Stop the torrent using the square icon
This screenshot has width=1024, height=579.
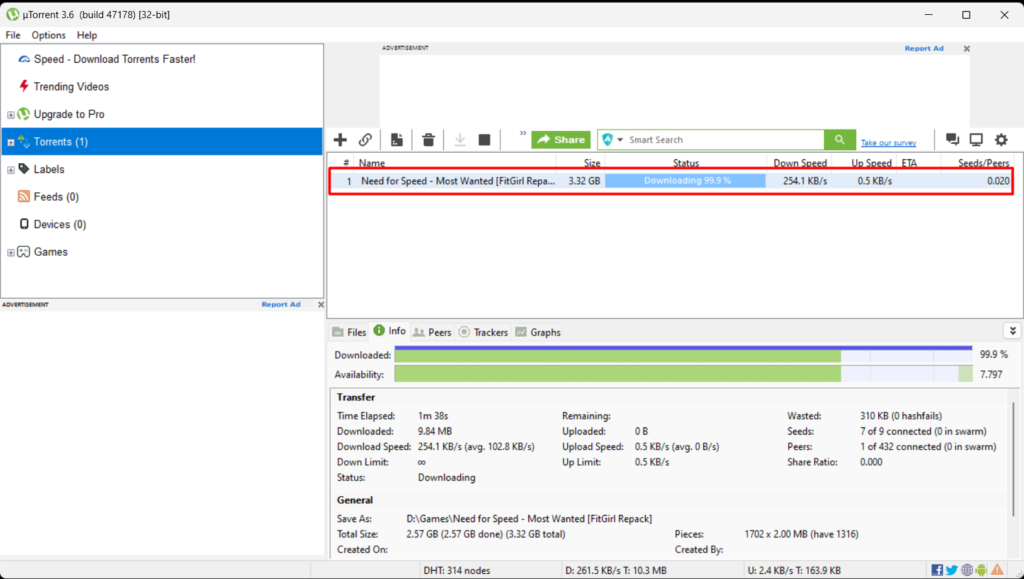tap(484, 140)
